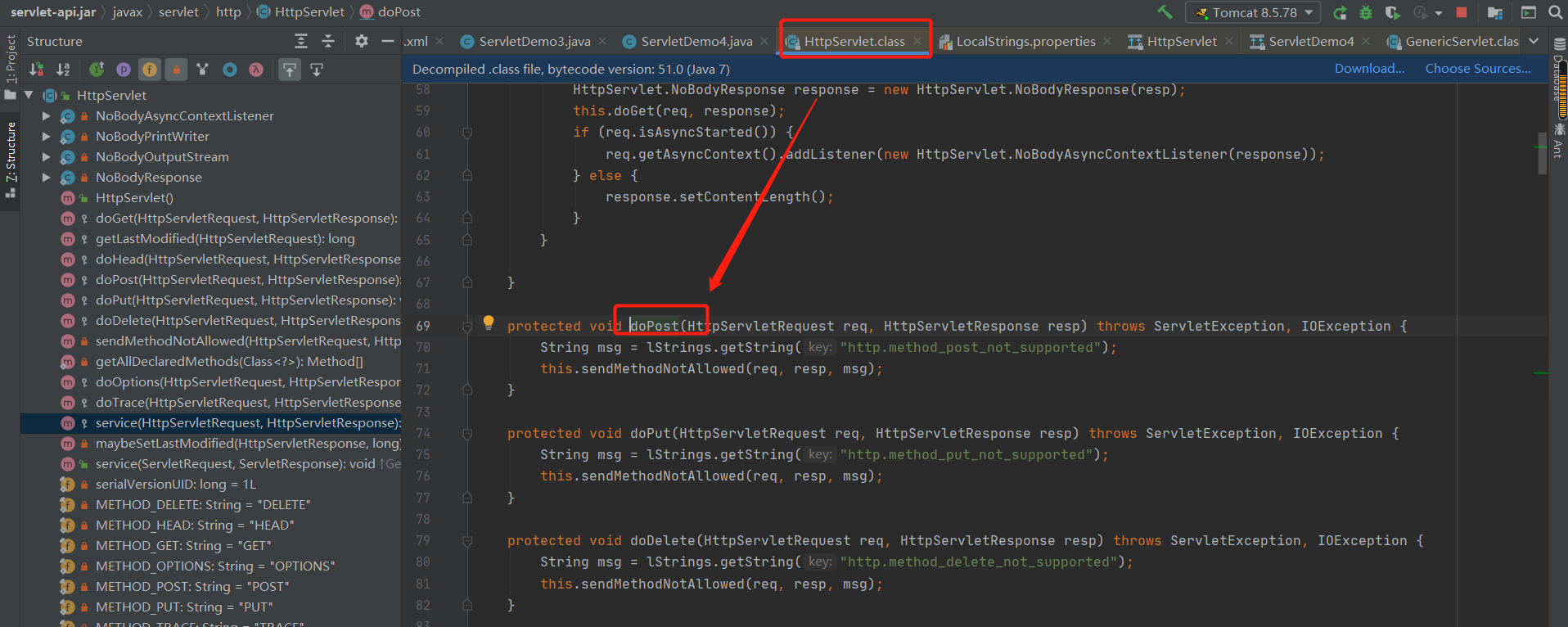The width and height of the screenshot is (1568, 627).
Task: Collapse all nodes in Structure panel
Action: 328,41
